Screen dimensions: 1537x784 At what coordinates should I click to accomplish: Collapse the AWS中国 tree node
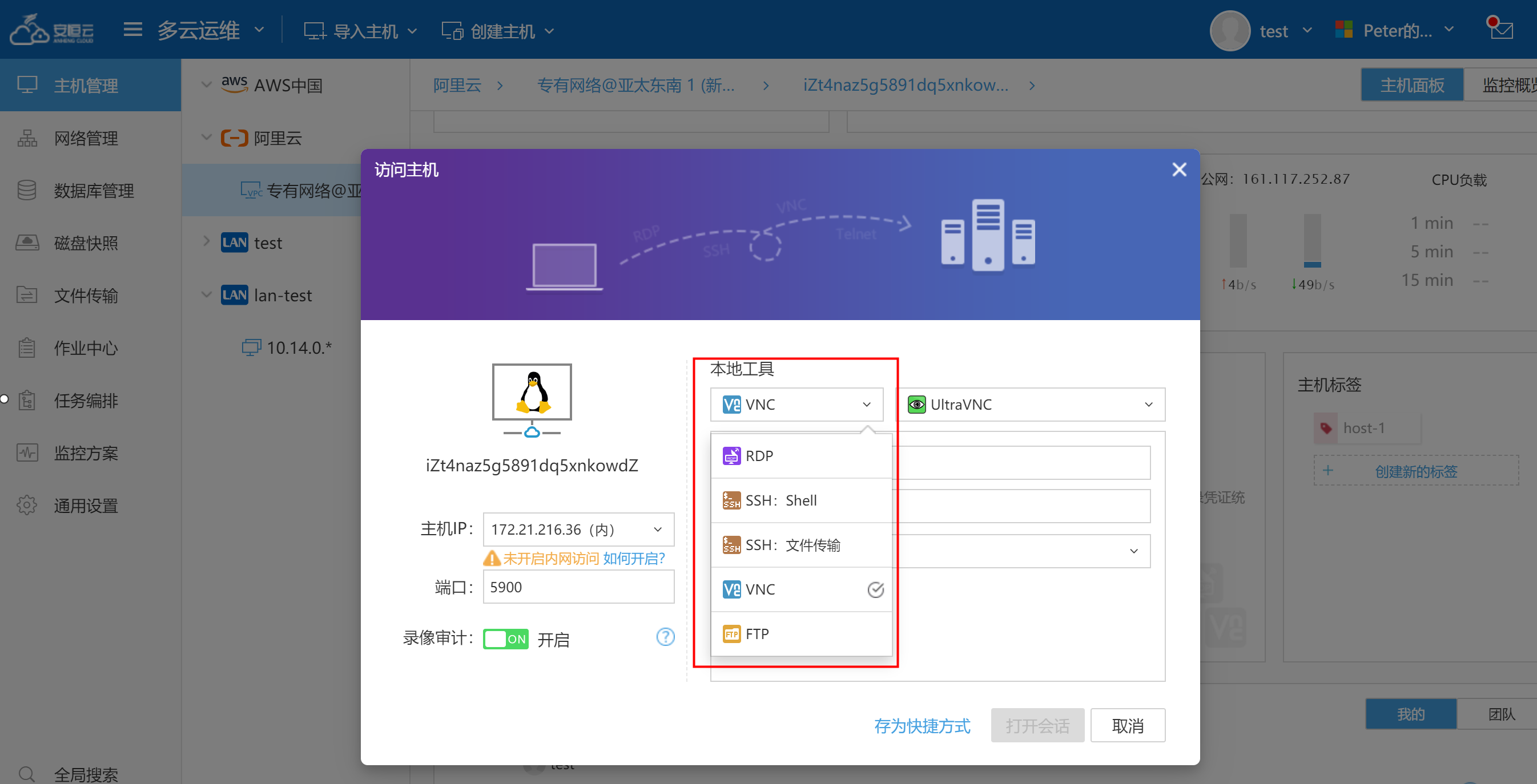tap(207, 84)
